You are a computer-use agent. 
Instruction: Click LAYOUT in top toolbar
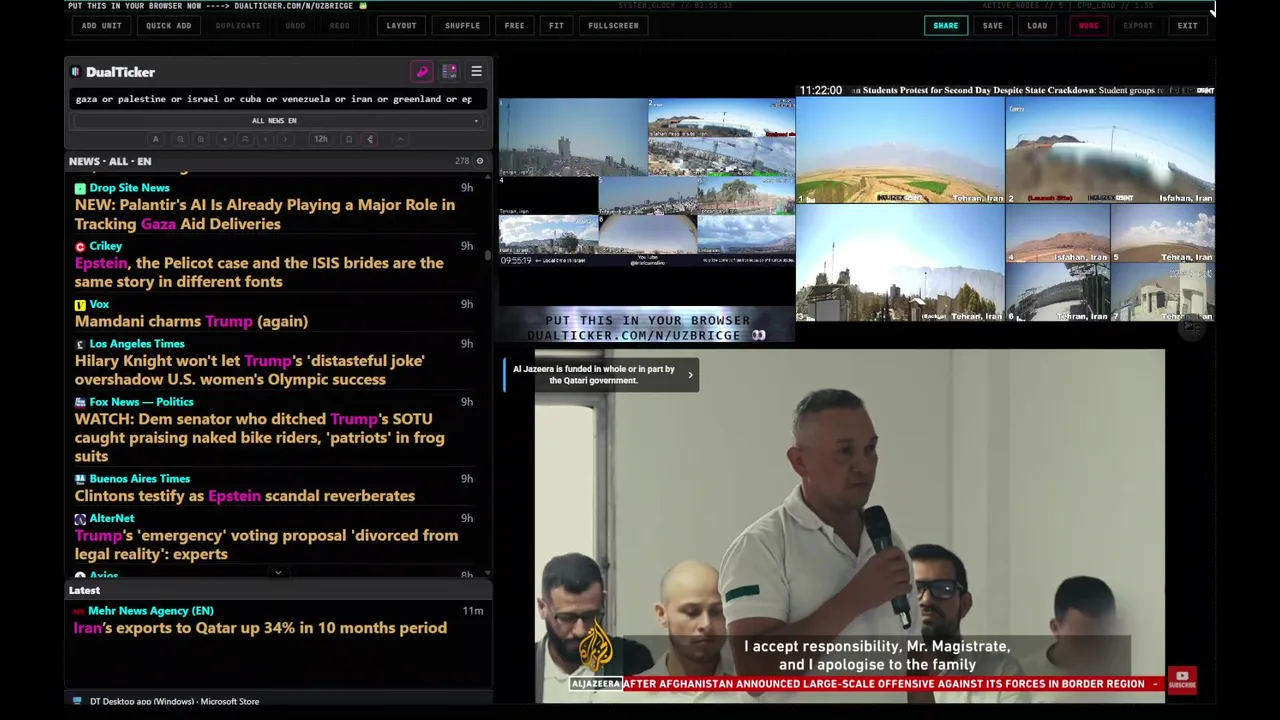pyautogui.click(x=401, y=25)
